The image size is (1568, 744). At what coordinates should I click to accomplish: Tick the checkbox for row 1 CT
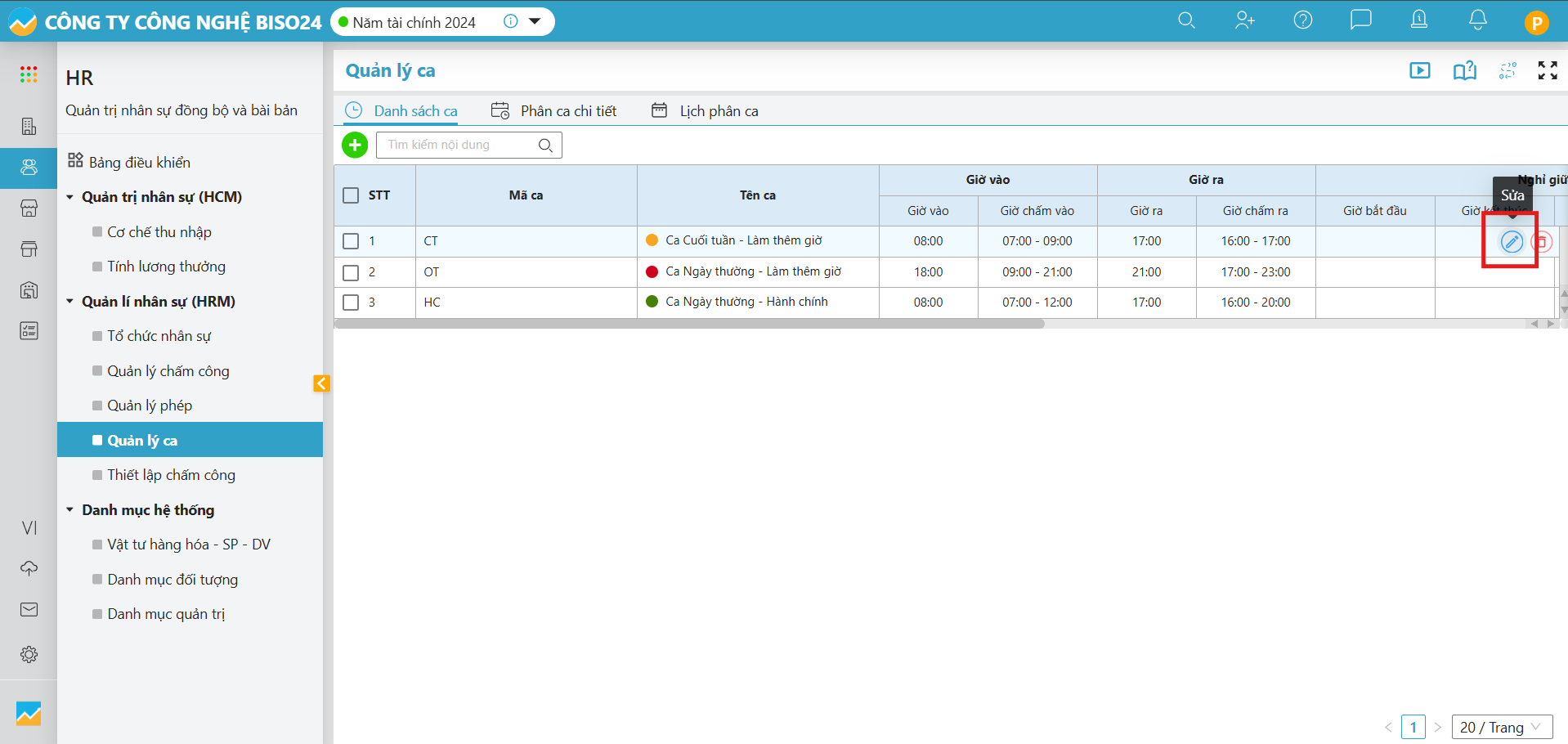(351, 241)
